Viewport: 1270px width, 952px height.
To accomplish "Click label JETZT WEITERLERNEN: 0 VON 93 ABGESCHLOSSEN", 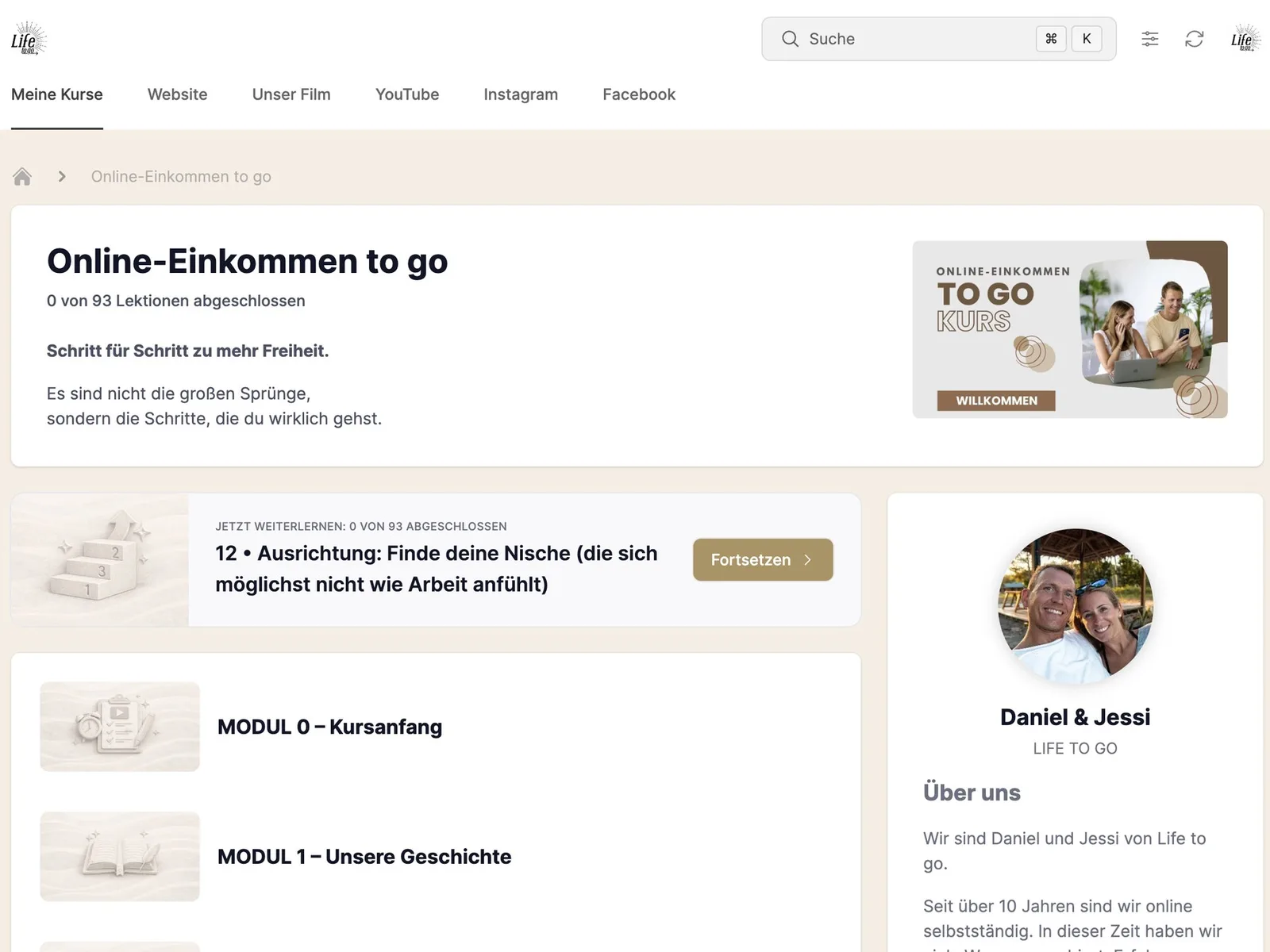I will tap(361, 526).
